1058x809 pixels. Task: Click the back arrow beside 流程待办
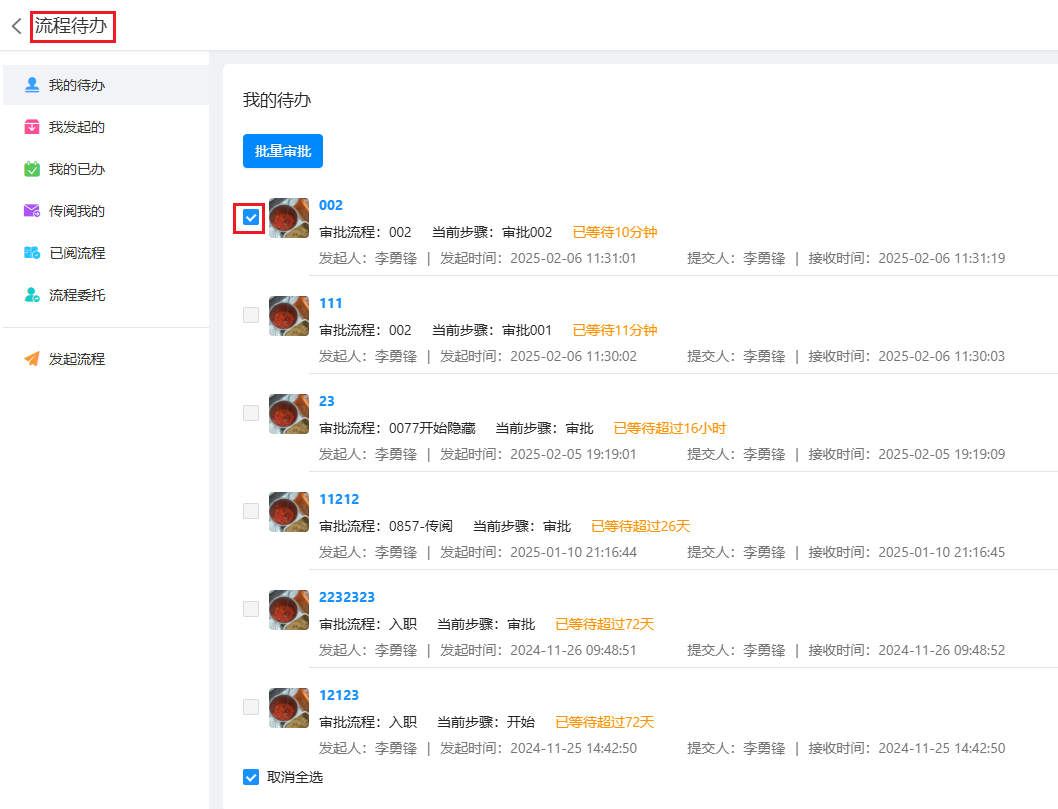pyautogui.click(x=16, y=26)
